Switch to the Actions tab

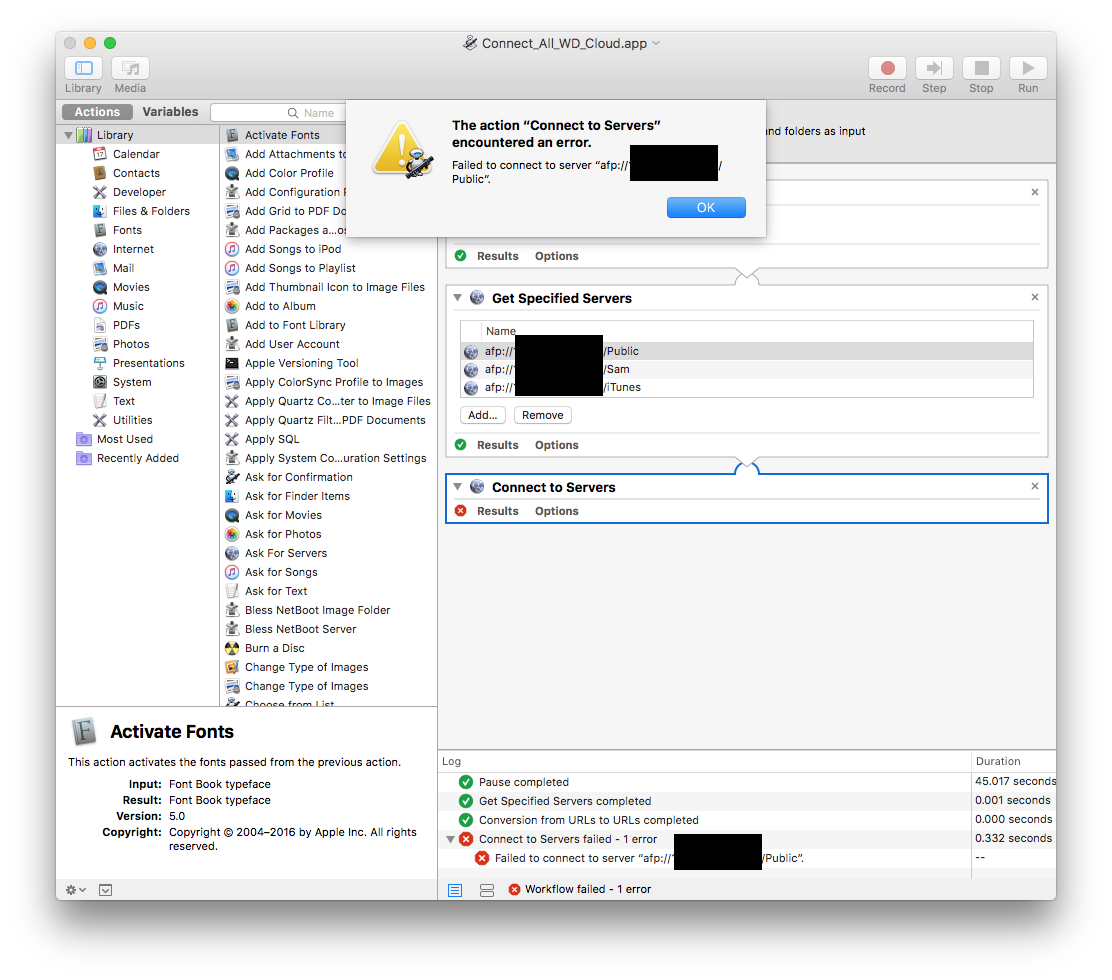click(x=97, y=112)
